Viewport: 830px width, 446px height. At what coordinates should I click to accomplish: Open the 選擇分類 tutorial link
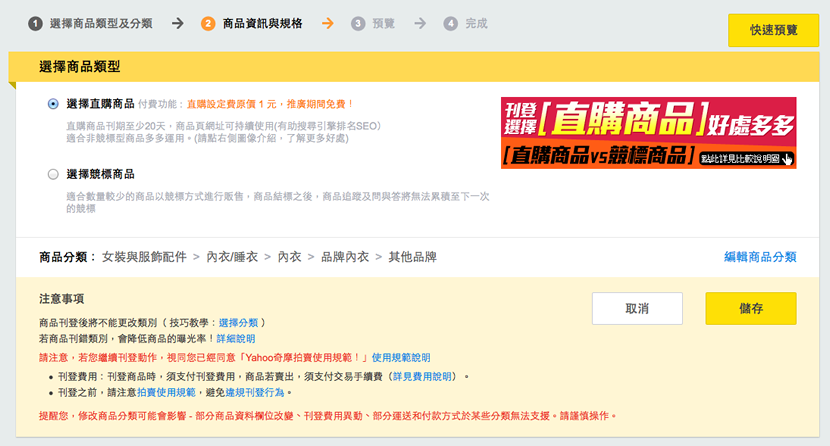coord(239,323)
